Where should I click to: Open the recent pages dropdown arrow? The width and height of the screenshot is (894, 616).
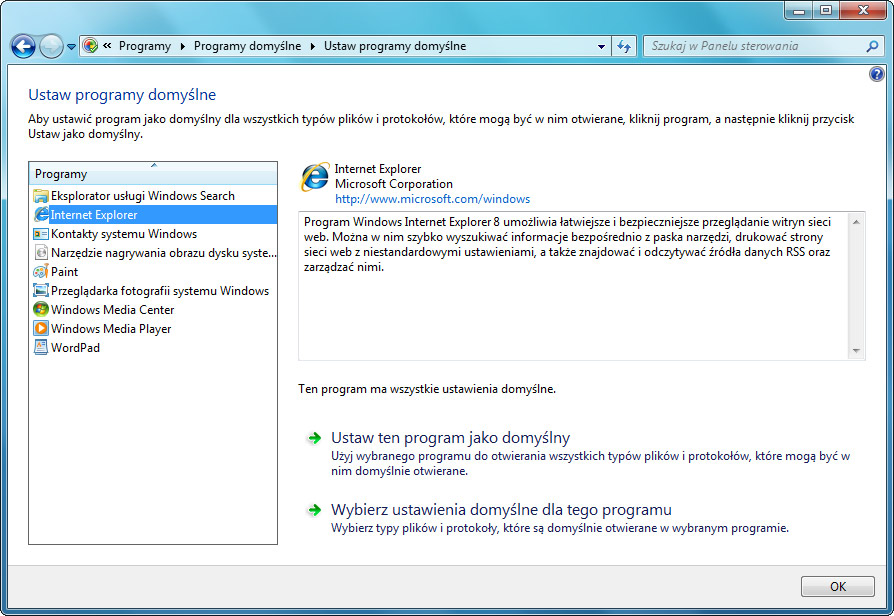click(71, 47)
